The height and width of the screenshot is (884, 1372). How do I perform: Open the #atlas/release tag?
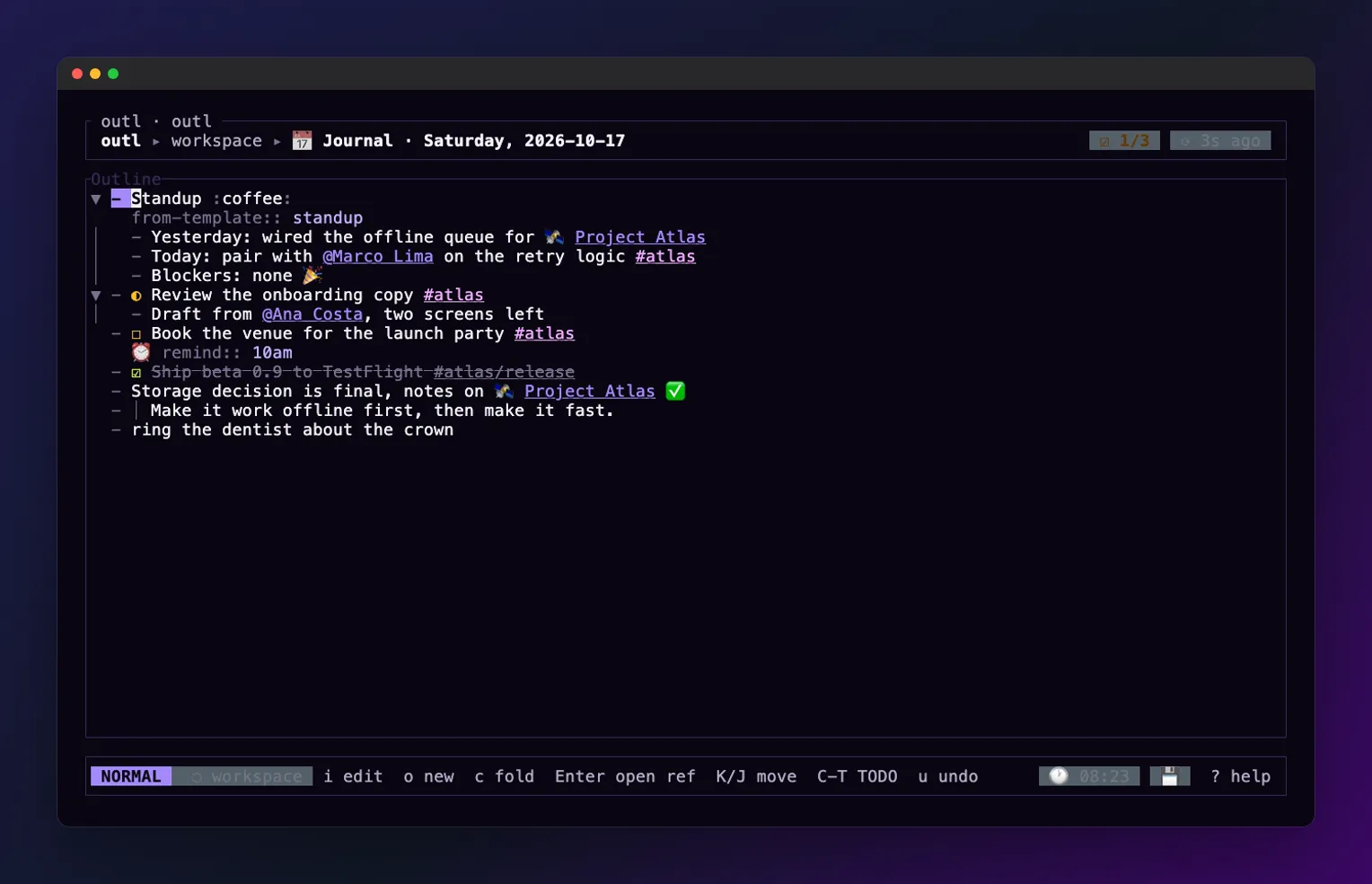(x=504, y=372)
